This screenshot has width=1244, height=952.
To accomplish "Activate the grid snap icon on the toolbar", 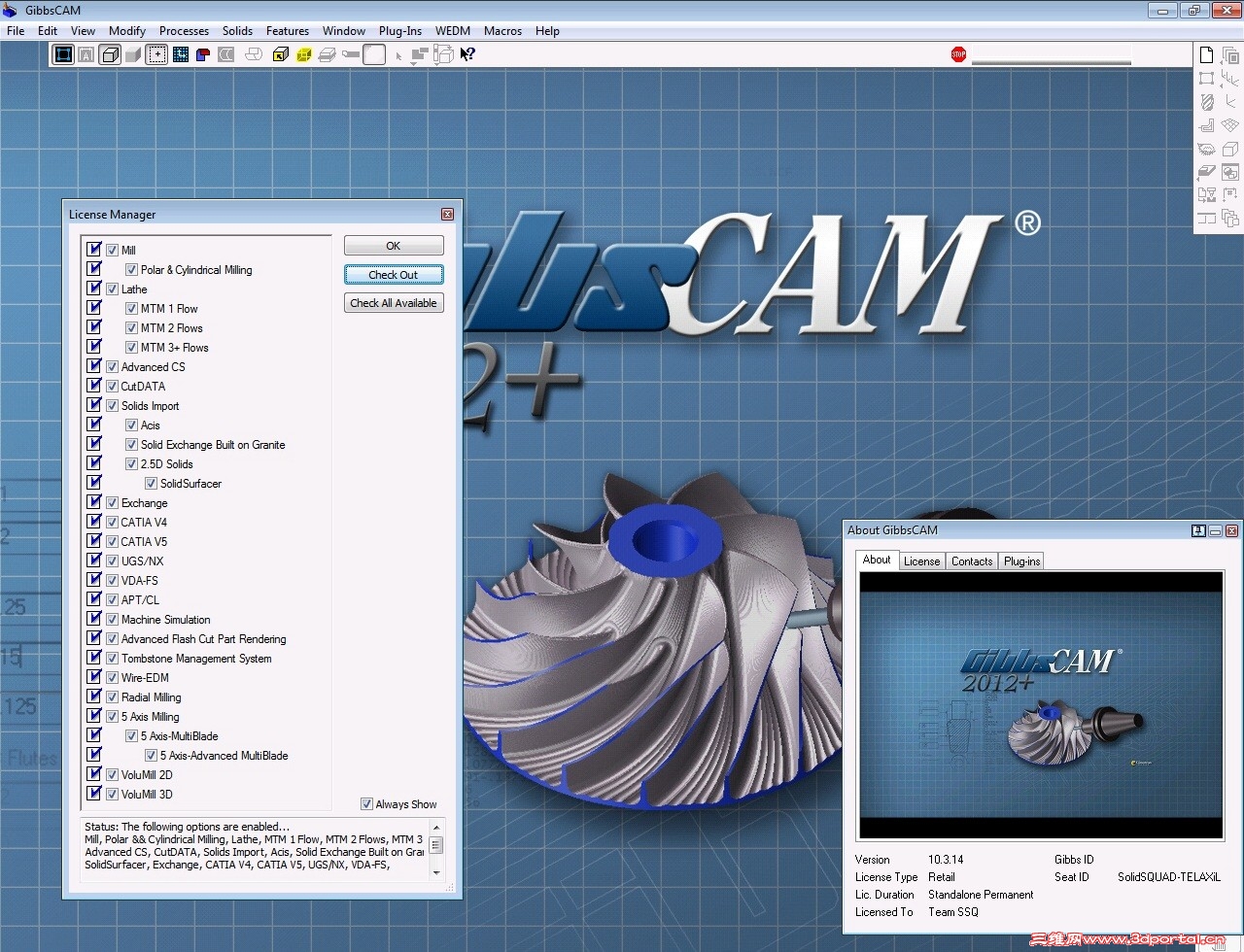I will click(181, 53).
